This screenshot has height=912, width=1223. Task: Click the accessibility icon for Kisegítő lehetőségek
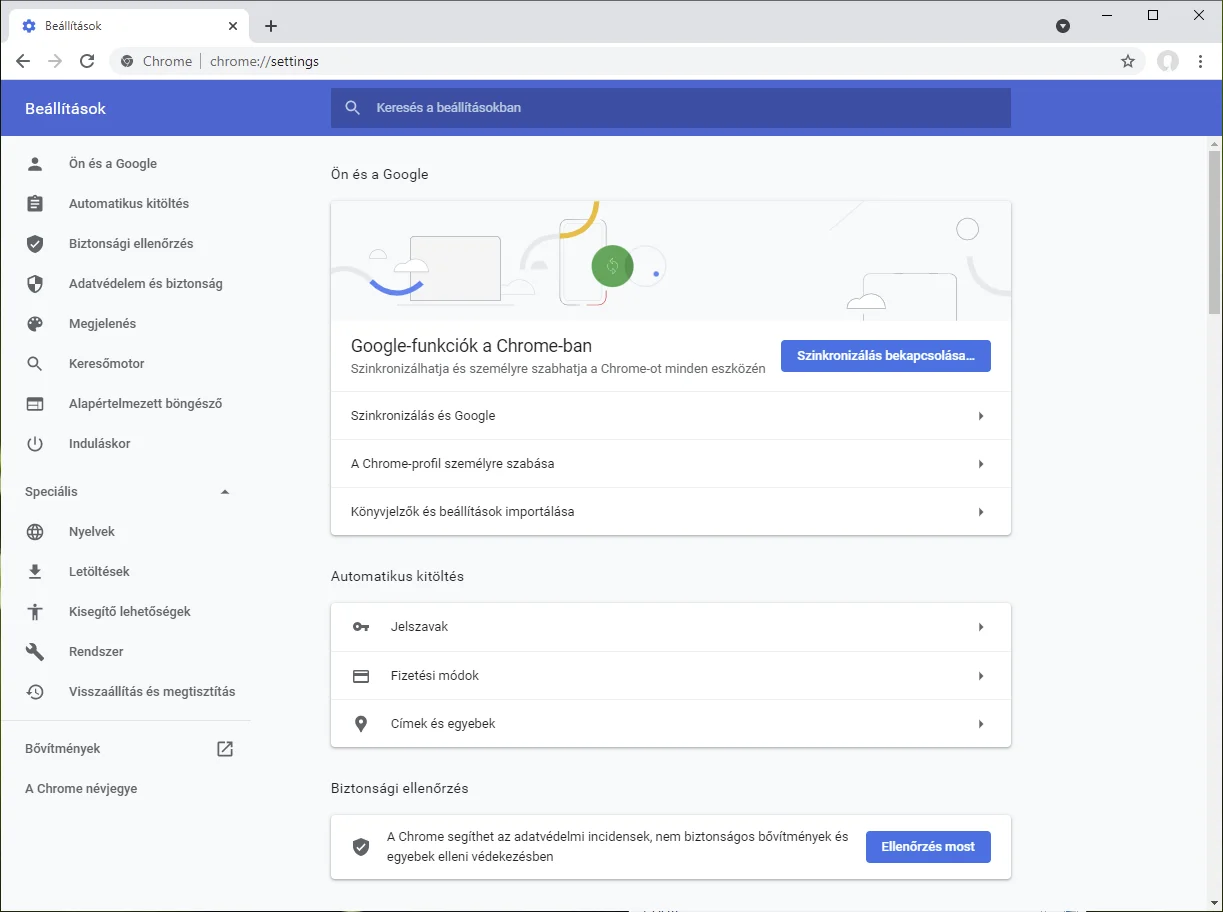point(35,612)
